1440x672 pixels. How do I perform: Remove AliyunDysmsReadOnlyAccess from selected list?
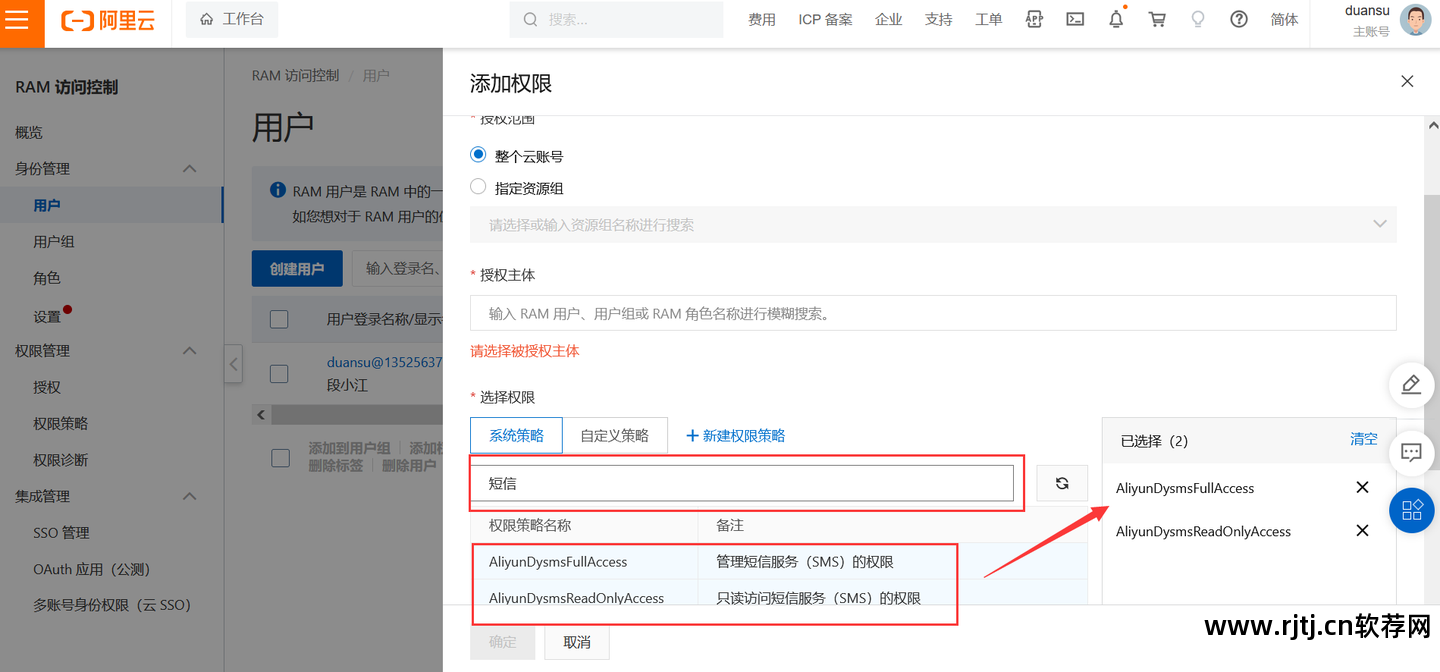1362,531
